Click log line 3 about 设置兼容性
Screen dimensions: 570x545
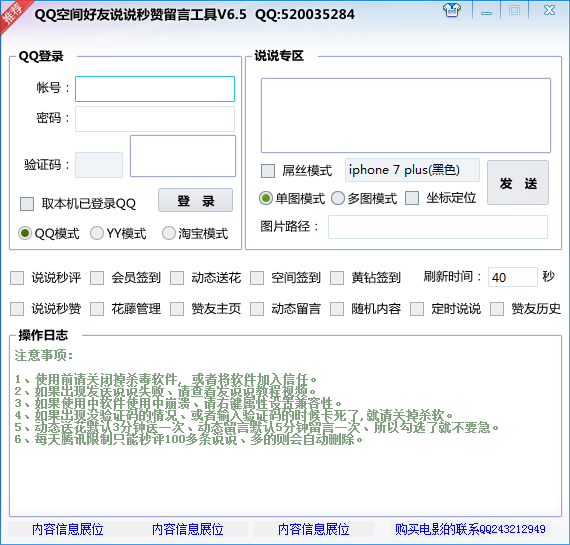coord(178,403)
